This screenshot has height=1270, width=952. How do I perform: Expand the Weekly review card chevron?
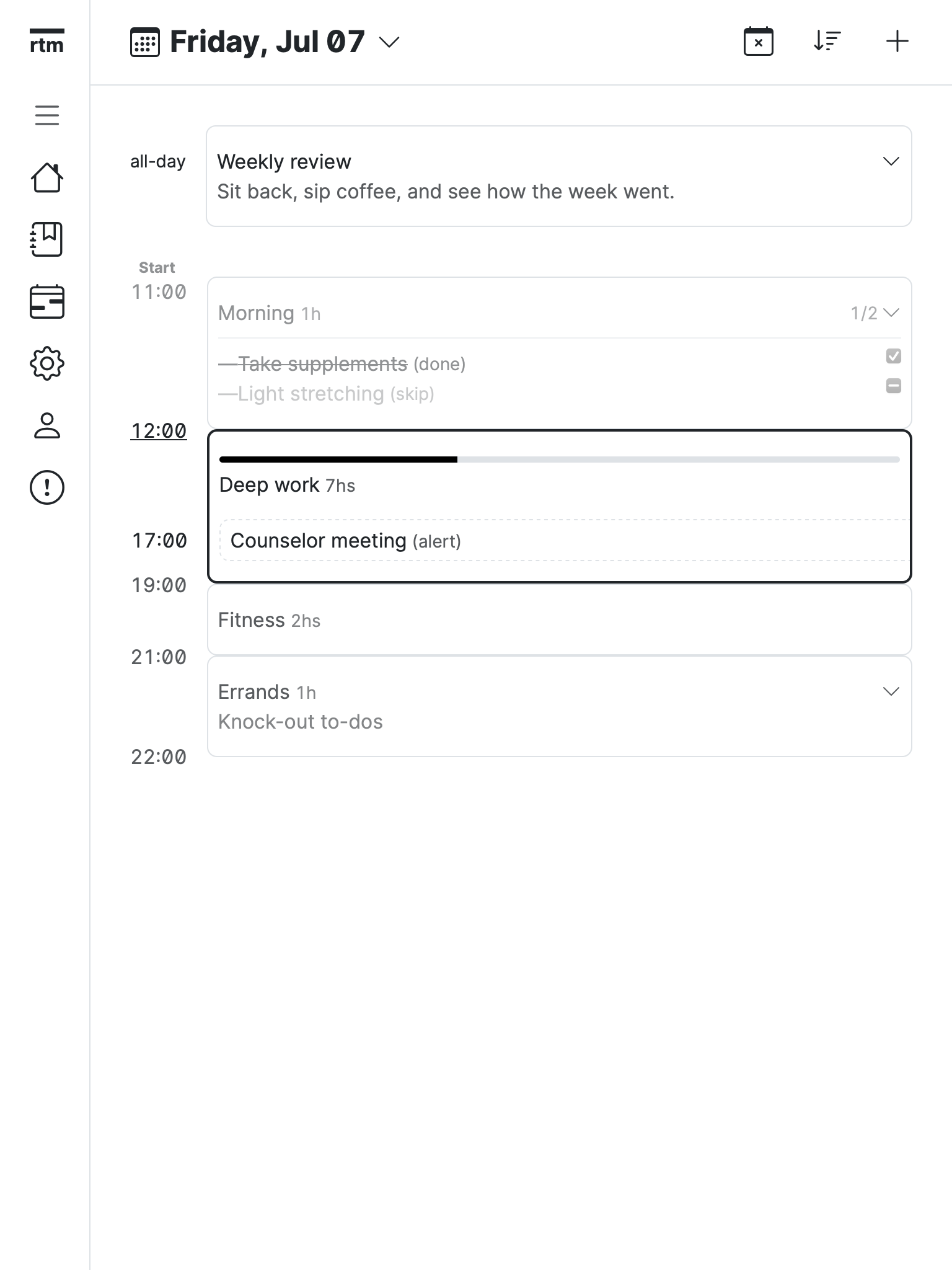point(891,161)
